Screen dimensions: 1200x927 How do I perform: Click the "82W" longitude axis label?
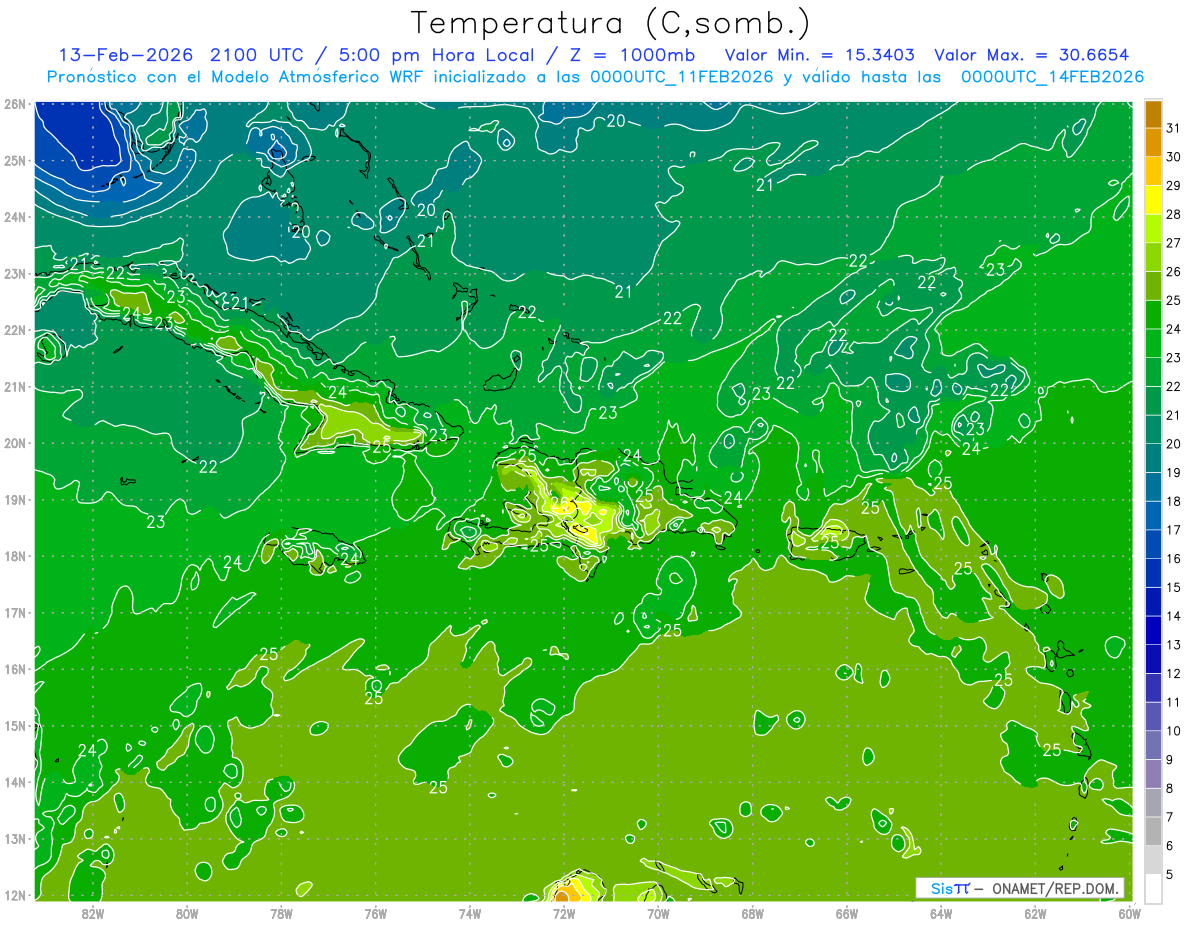pyautogui.click(x=93, y=913)
